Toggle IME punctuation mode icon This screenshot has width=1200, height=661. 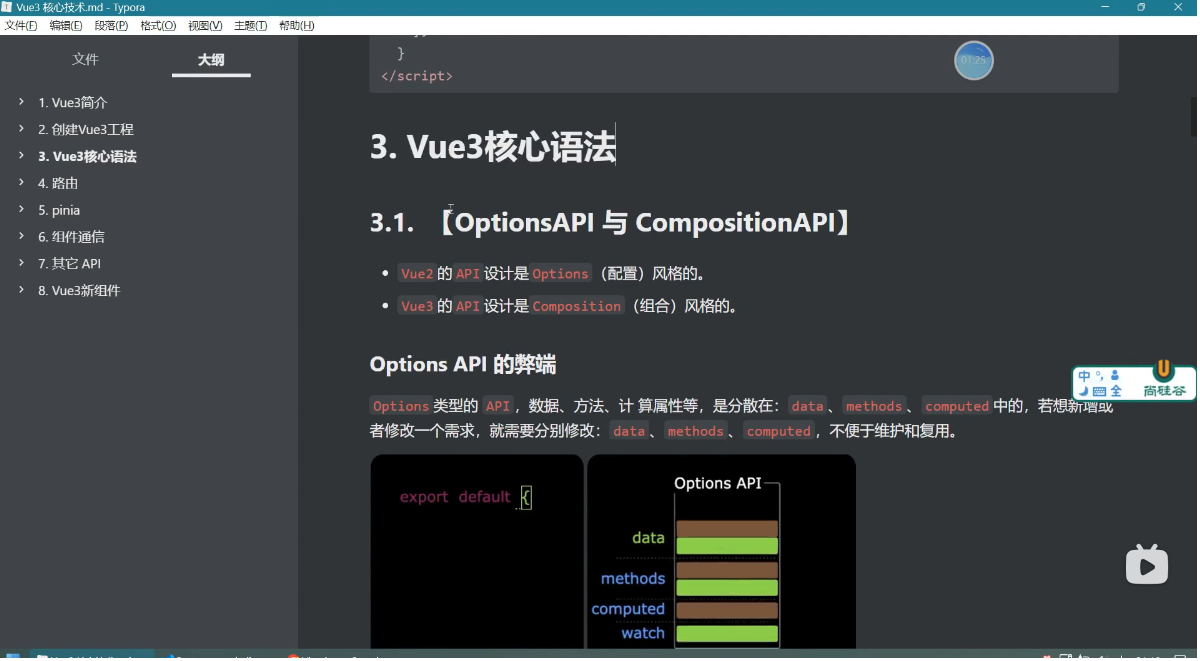pos(1099,375)
